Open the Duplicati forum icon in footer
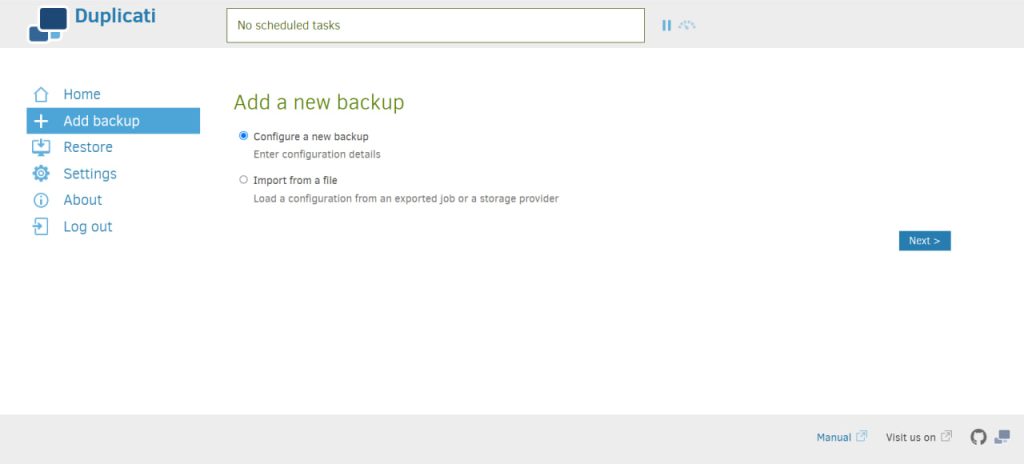Image resolution: width=1024 pixels, height=464 pixels. click(x=1002, y=437)
